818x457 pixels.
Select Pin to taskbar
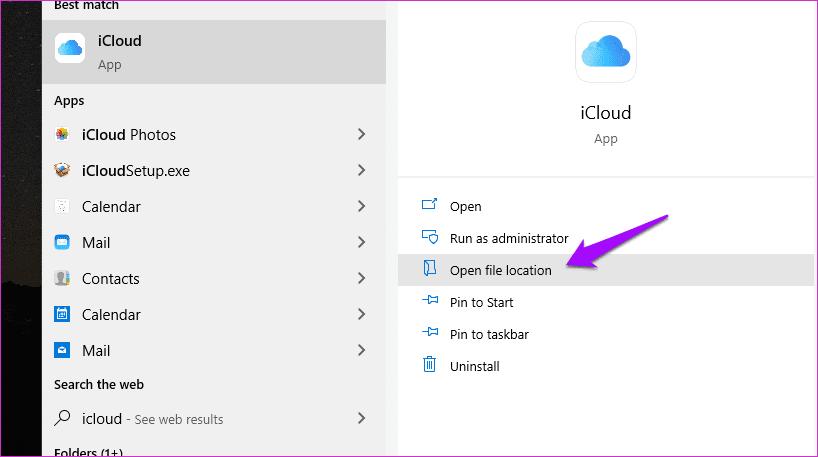606,334
